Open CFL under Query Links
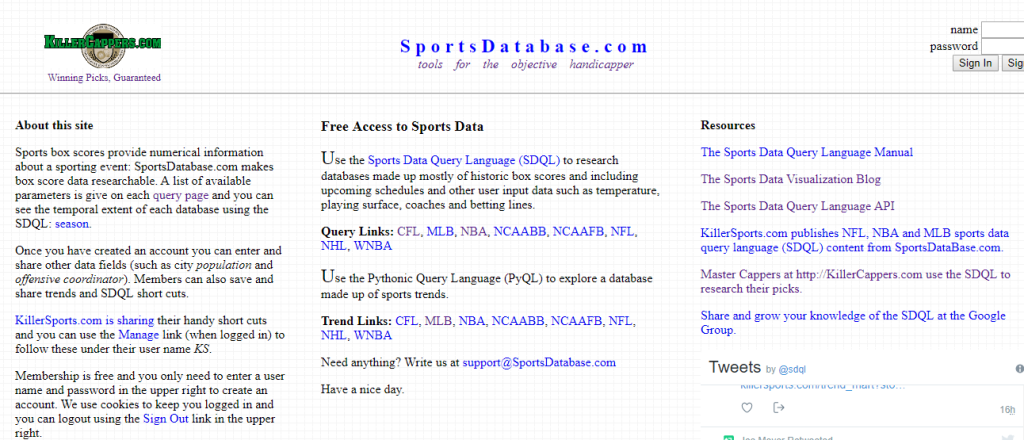1024x440 pixels. click(x=409, y=232)
